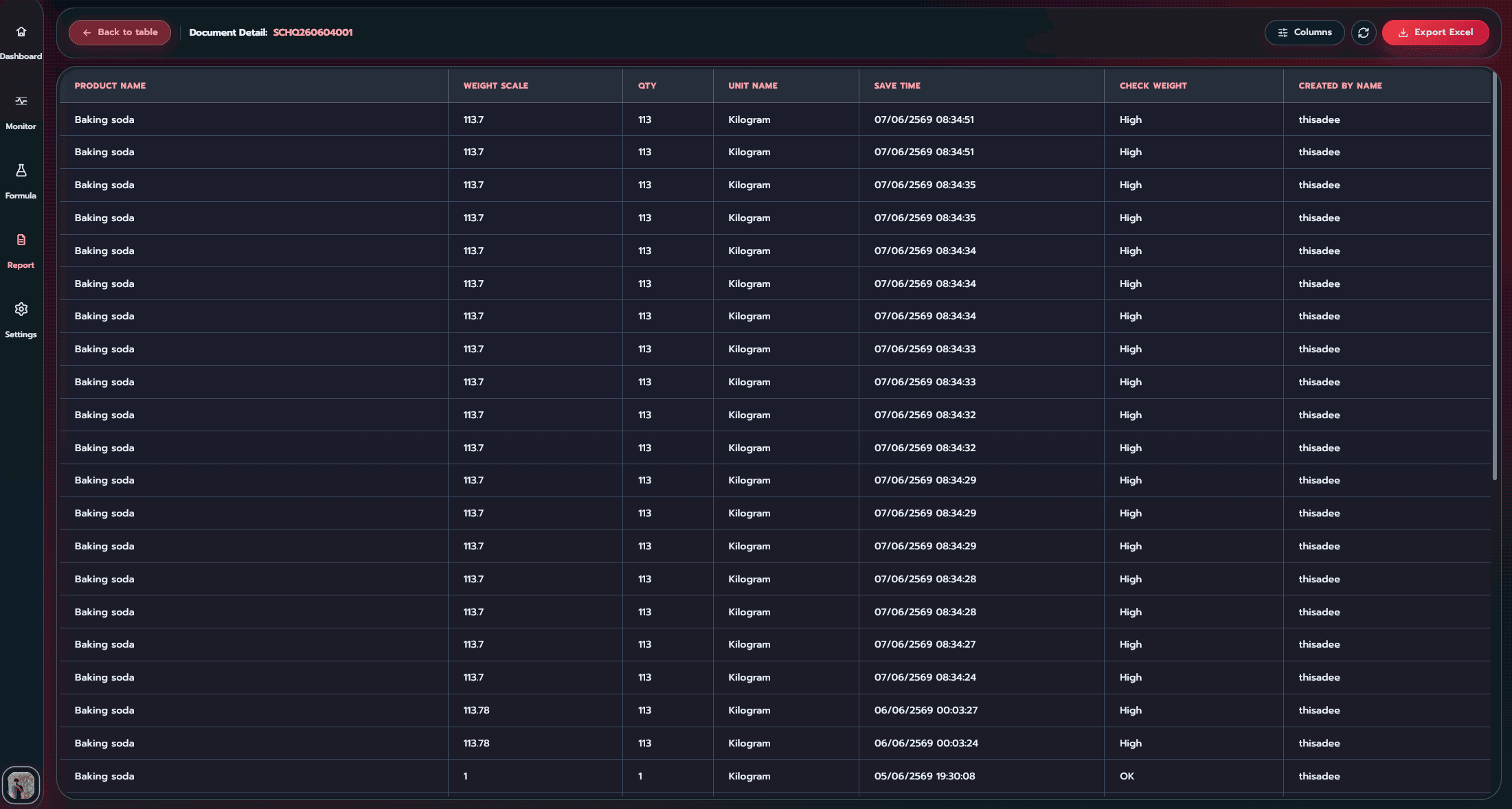Sort by Weight Scale column header
The image size is (1512, 809).
(x=495, y=86)
